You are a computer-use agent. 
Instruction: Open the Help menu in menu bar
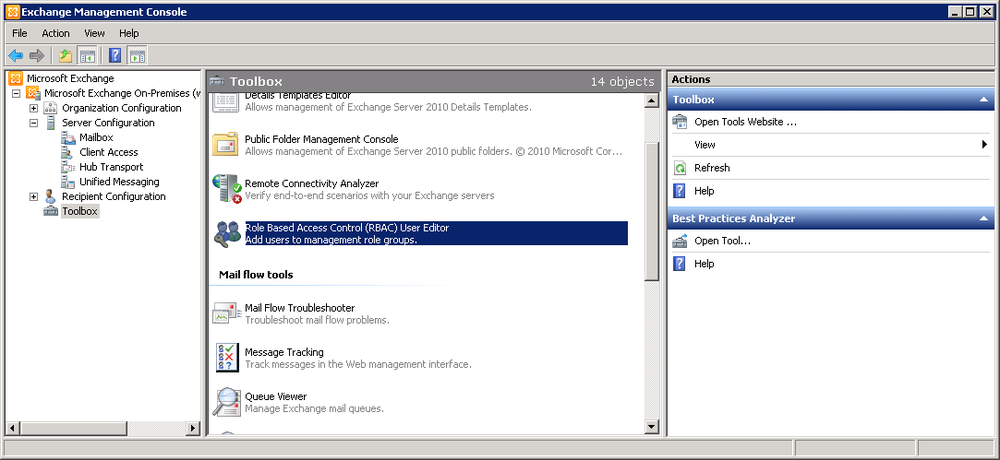pos(129,33)
